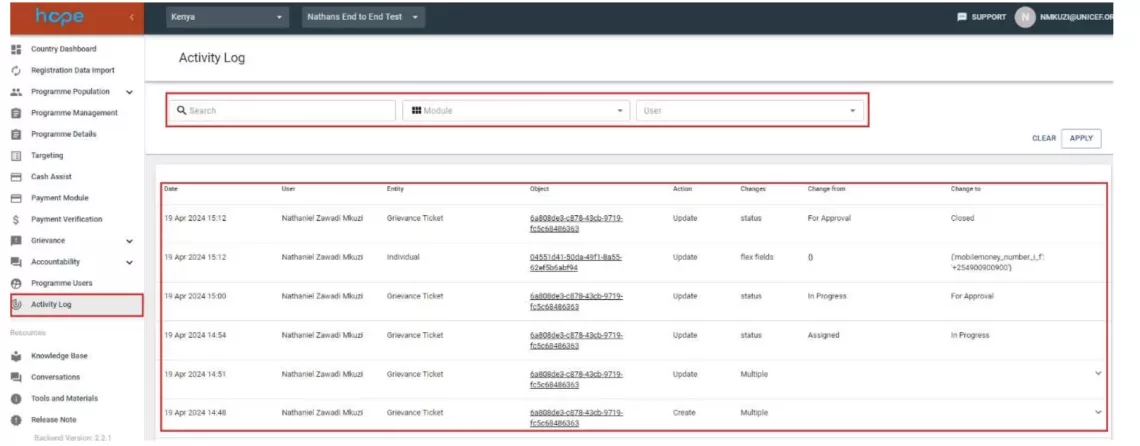Viewport: 1140px width, 446px height.
Task: Click the Cash Assist card icon
Action: [16, 177]
